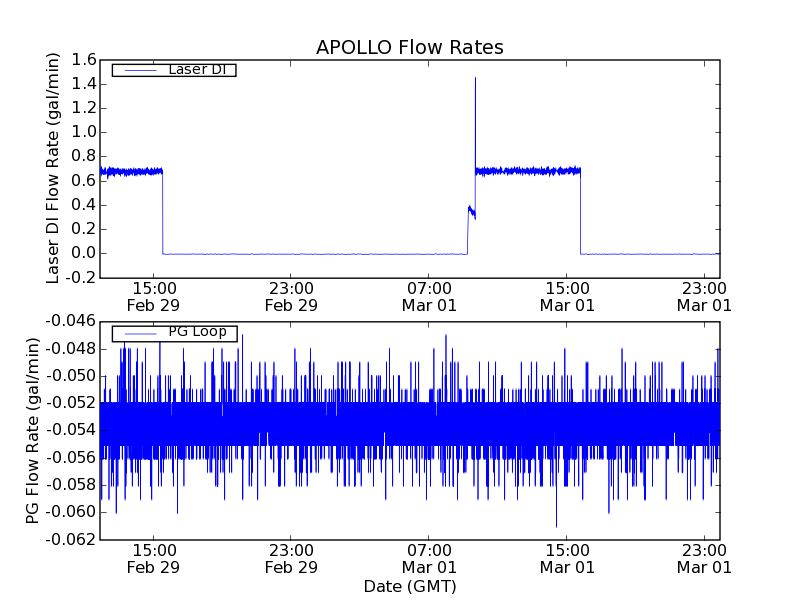The image size is (800, 600).
Task: Click "15:00 Mar 01" under the Laser DI plot
Action: [567, 297]
